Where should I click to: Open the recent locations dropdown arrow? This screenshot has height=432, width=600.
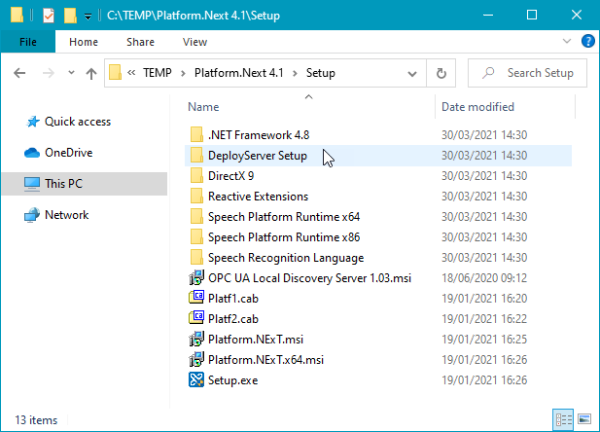click(x=69, y=73)
